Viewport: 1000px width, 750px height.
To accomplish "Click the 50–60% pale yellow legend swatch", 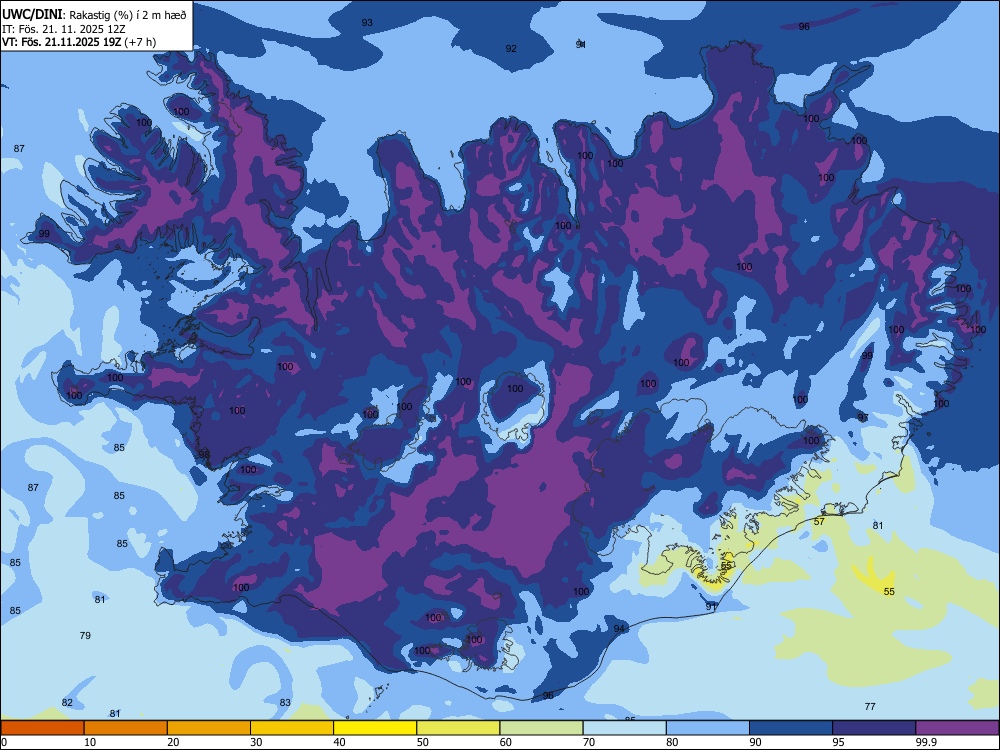I will coord(459,728).
